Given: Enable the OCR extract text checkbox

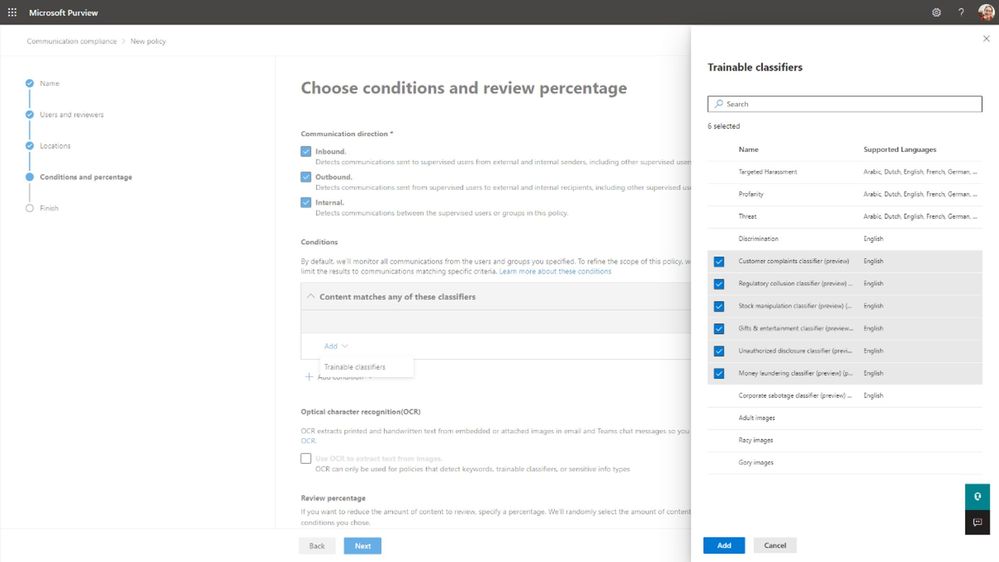Looking at the screenshot, I should [x=306, y=459].
